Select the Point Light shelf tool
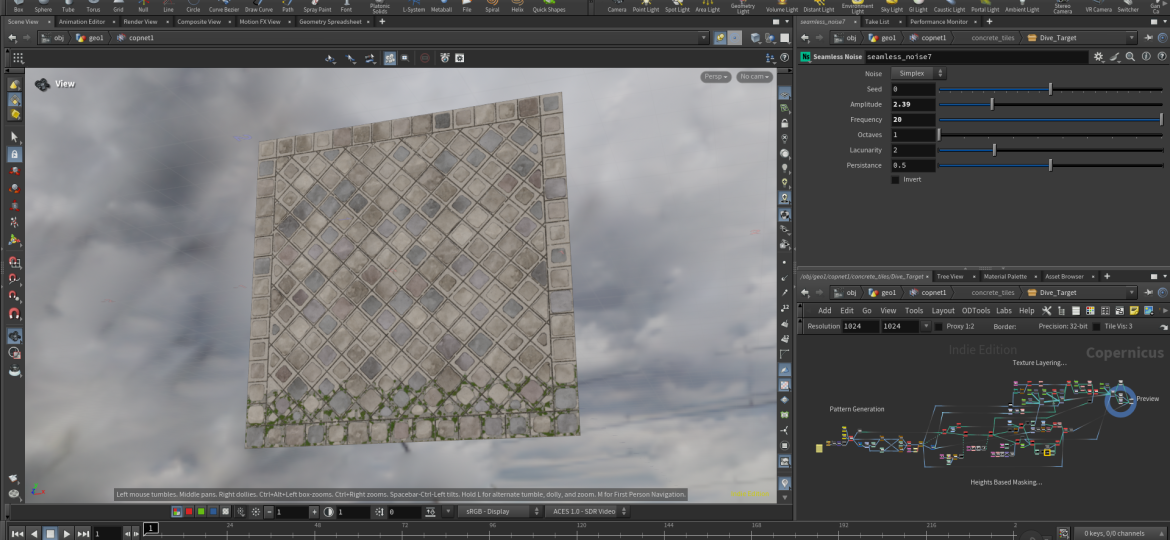Viewport: 1170px width, 540px height. point(645,5)
